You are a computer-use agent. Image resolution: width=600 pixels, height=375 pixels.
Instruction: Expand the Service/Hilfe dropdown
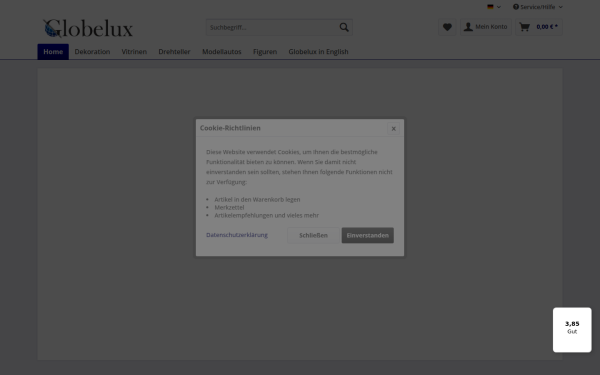[538, 7]
